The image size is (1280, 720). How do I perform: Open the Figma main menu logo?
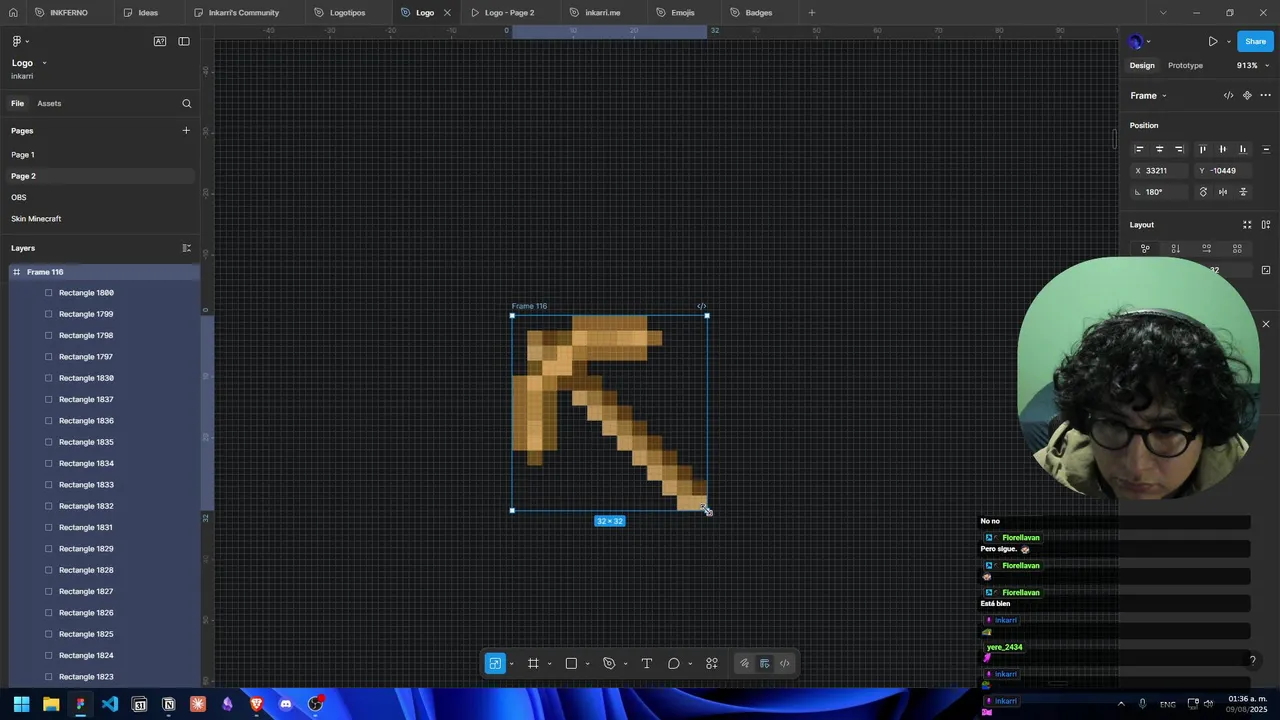(x=17, y=41)
